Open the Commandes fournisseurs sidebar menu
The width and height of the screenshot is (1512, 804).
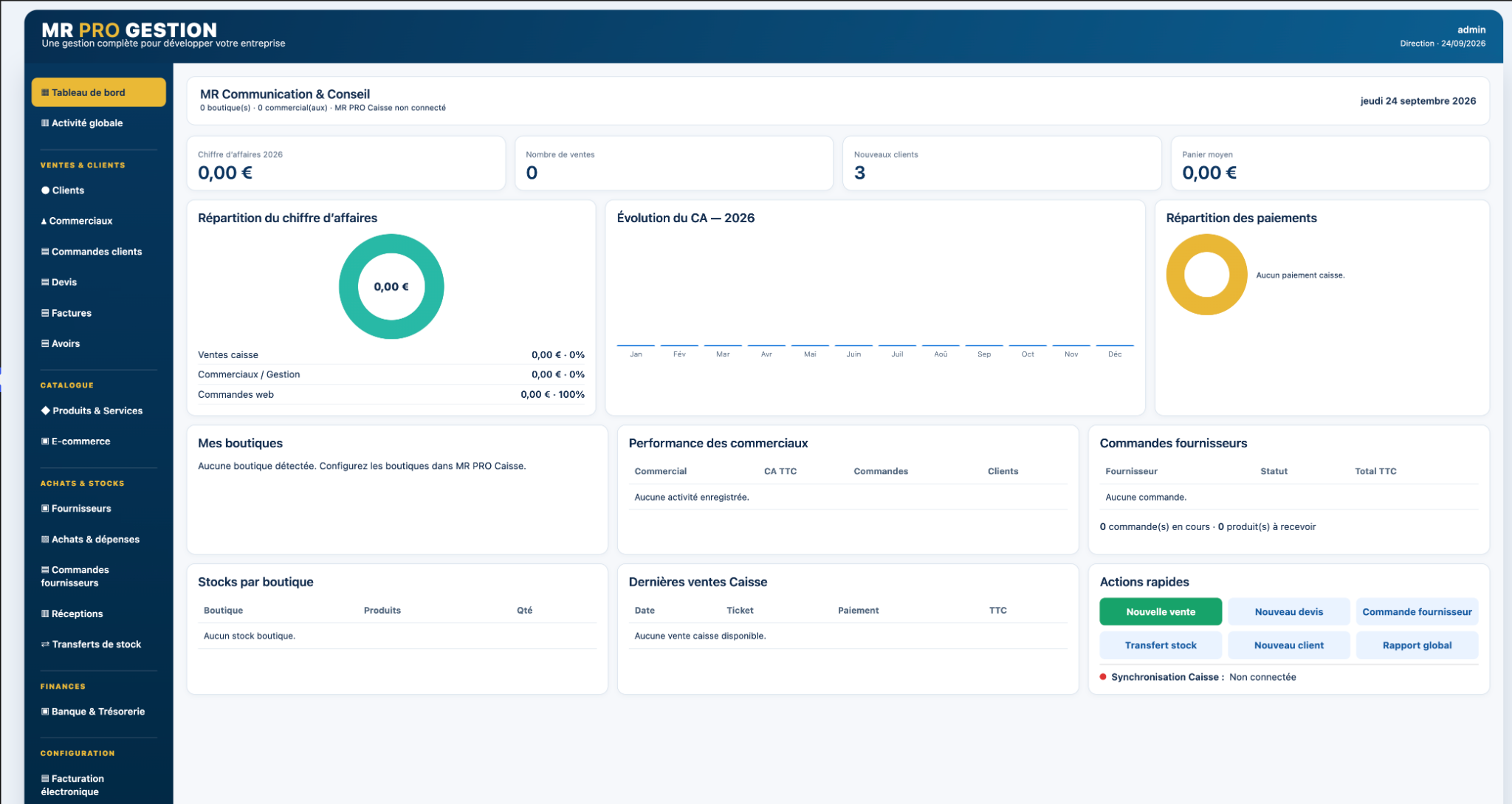(98, 577)
